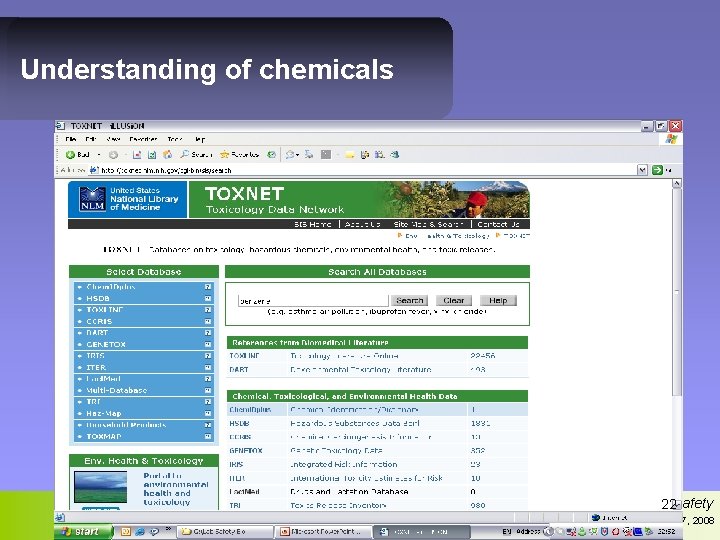Click the Search button beside query box
Image resolution: width=720 pixels, height=540 pixels.
[x=409, y=300]
